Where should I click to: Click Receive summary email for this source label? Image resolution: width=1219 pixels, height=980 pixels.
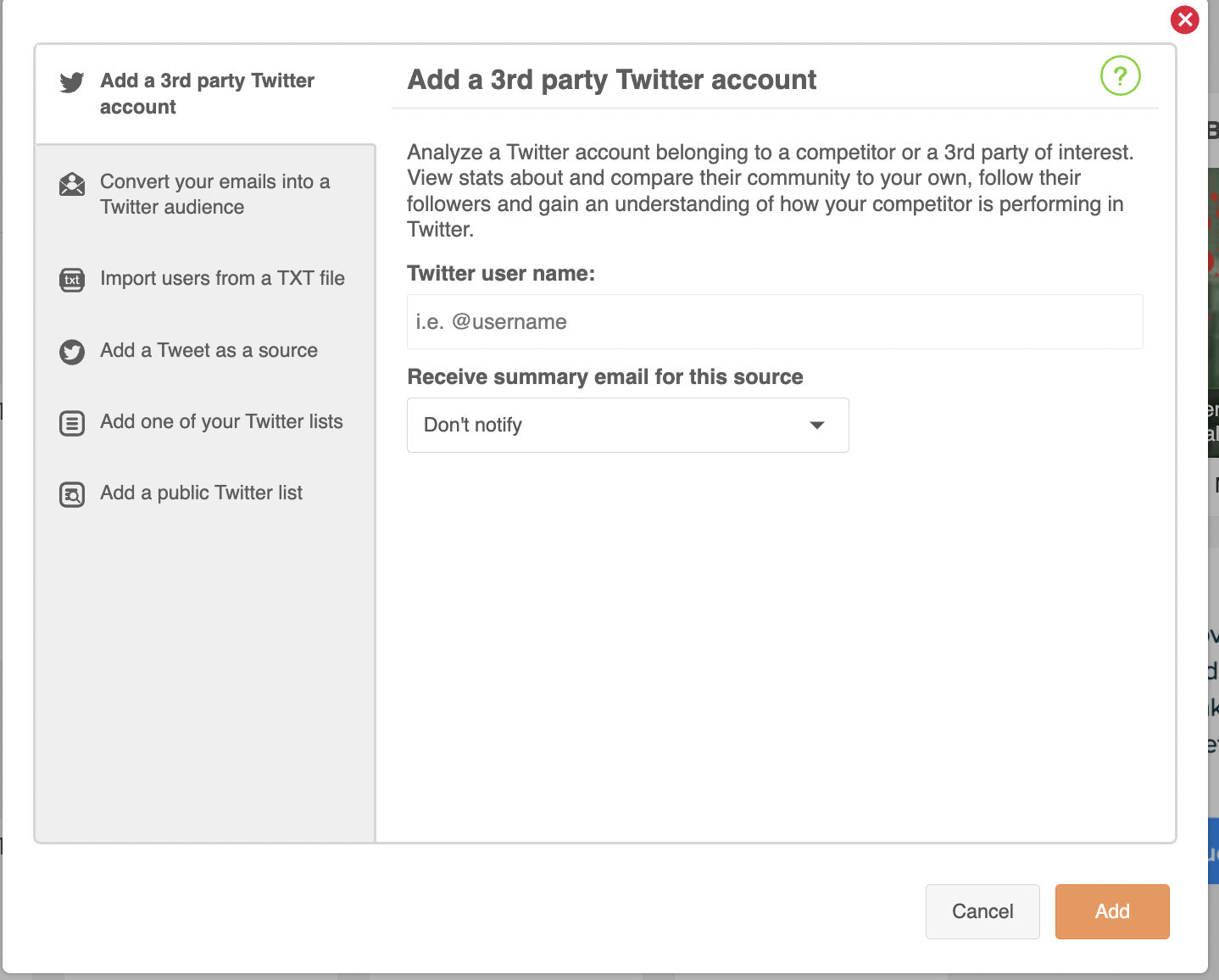click(x=605, y=377)
